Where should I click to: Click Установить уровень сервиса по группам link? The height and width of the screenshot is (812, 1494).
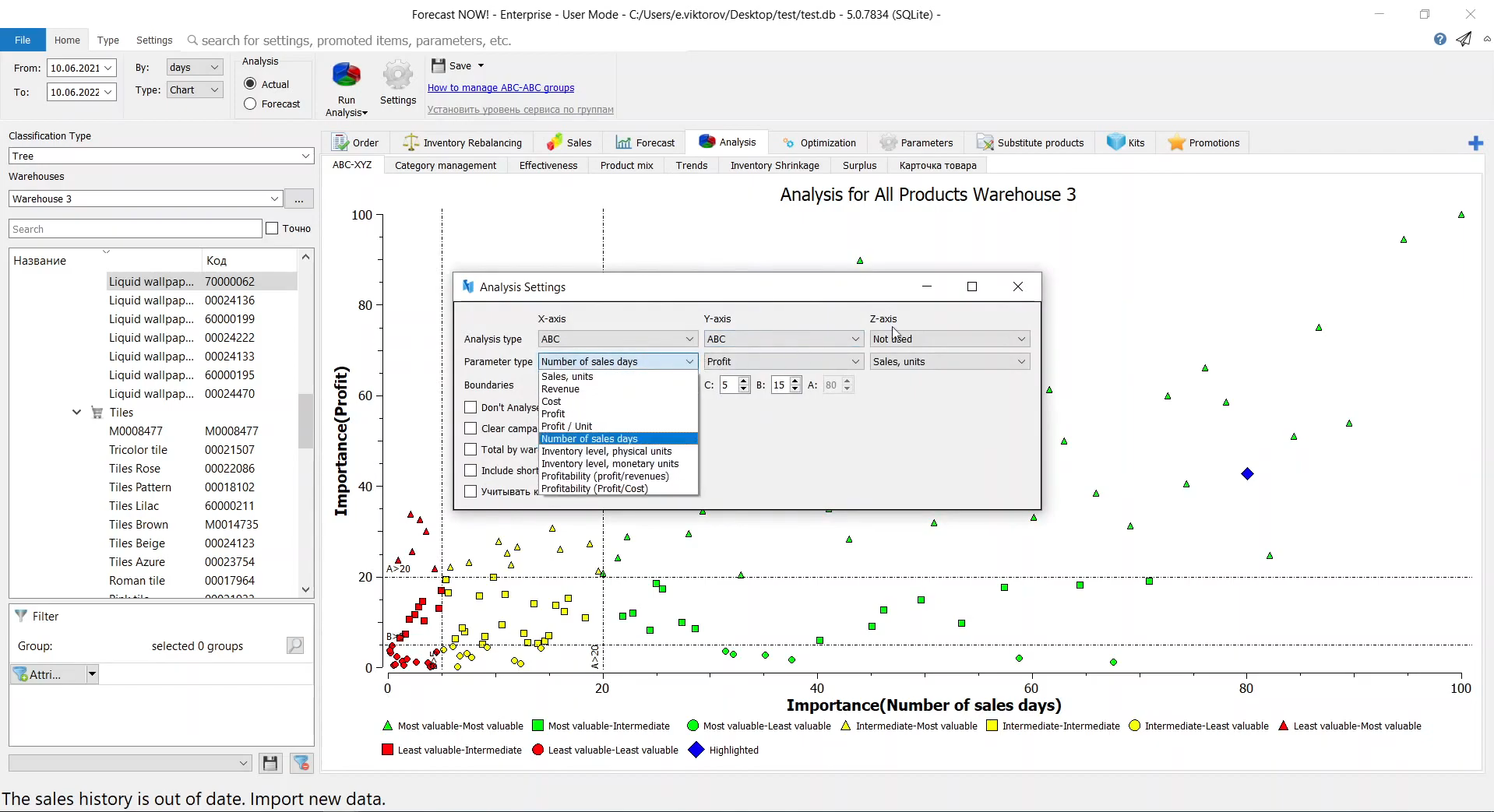[x=520, y=110]
